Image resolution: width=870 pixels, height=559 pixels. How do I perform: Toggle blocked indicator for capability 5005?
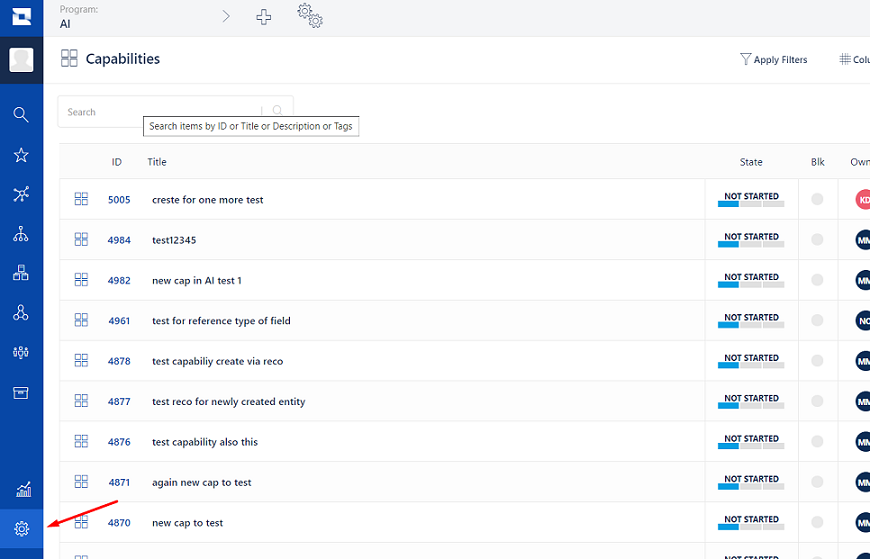tap(817, 200)
